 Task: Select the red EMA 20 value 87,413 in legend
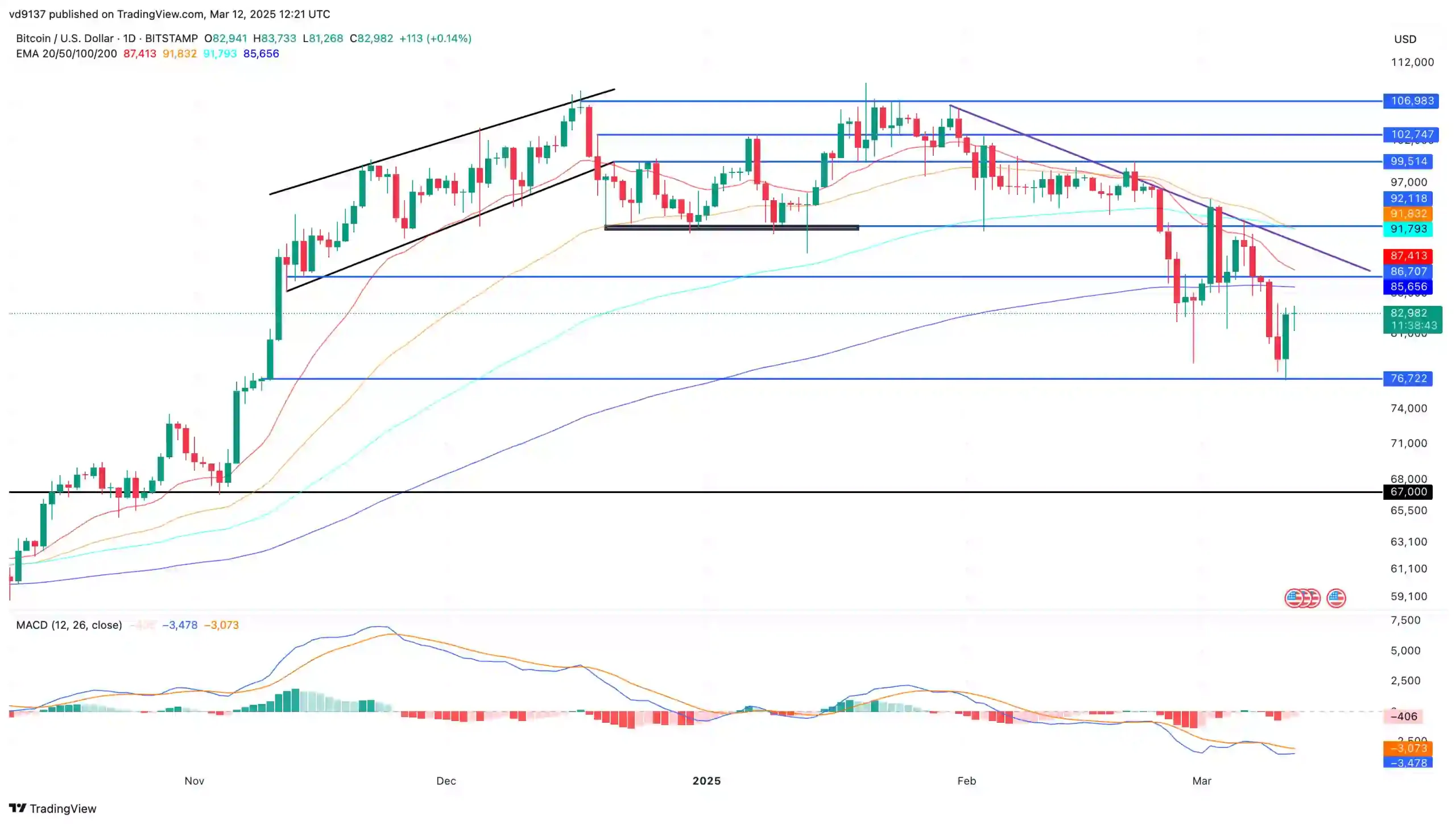click(139, 53)
